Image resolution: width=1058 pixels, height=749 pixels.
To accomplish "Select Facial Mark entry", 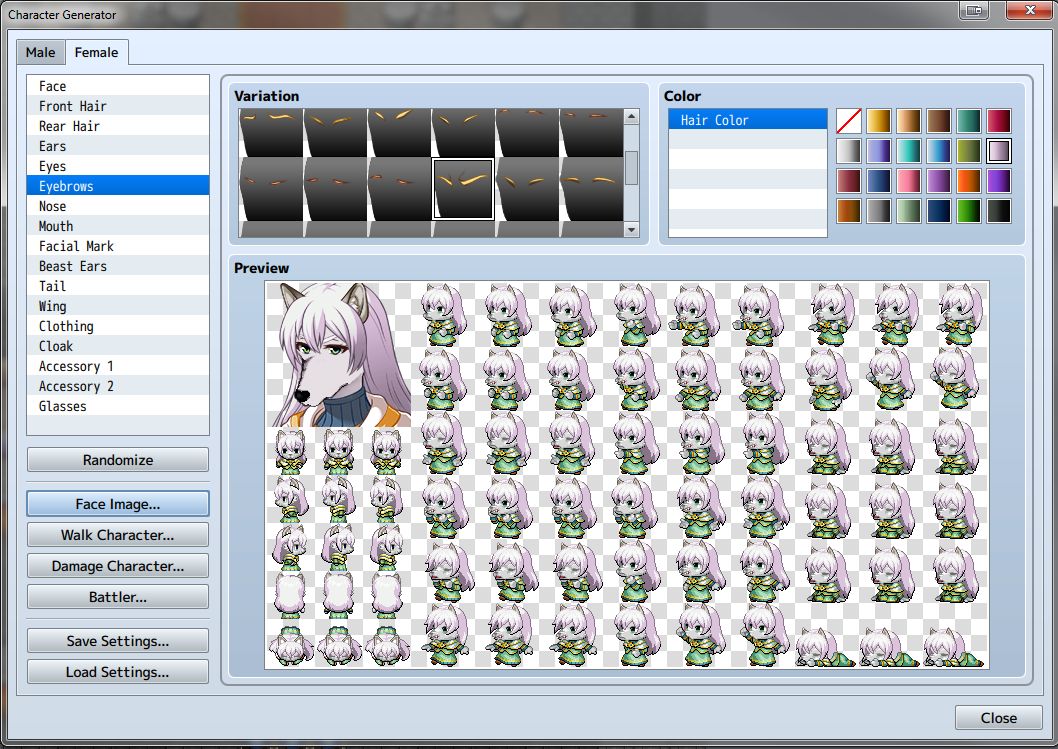I will [118, 246].
